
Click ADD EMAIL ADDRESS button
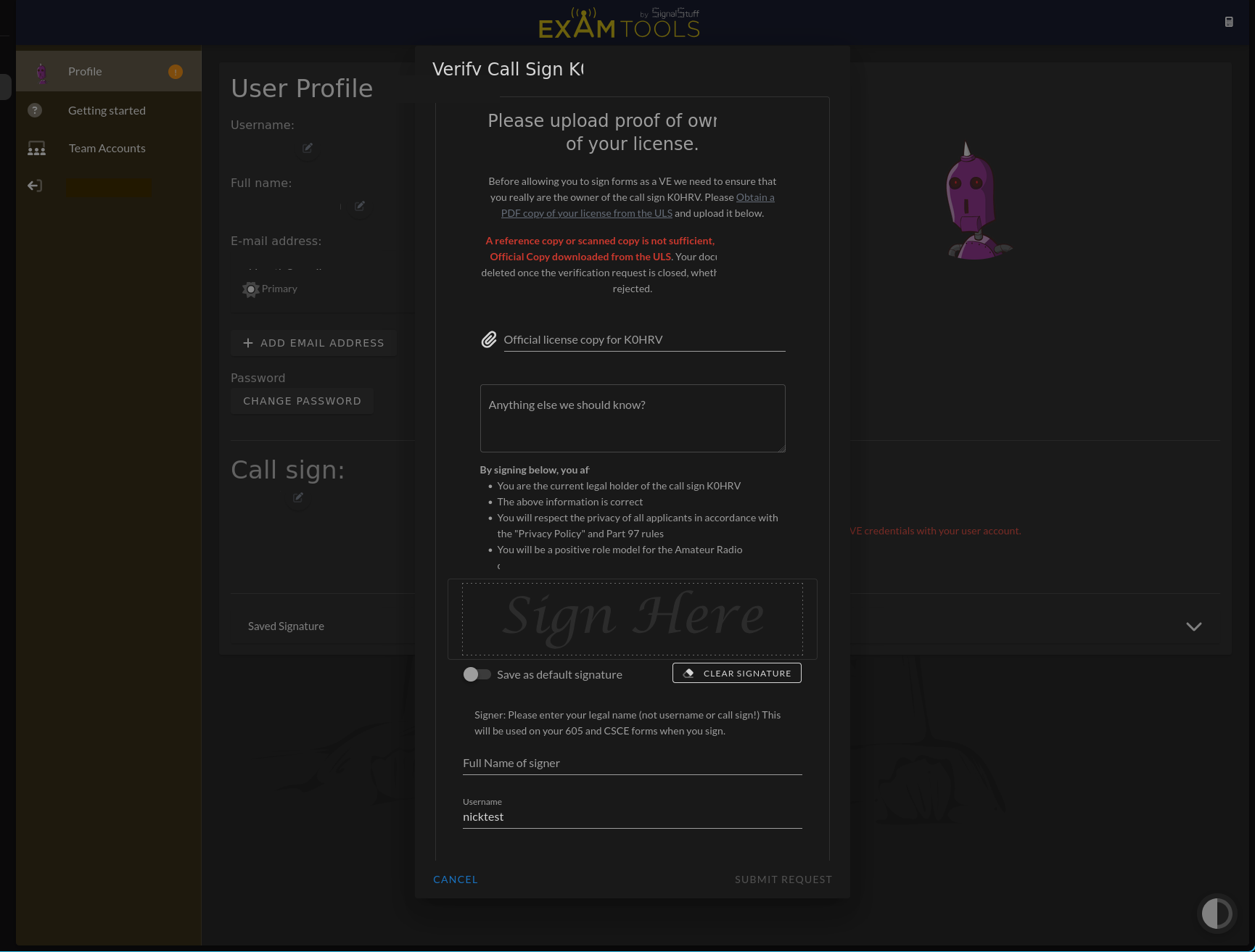pos(313,343)
